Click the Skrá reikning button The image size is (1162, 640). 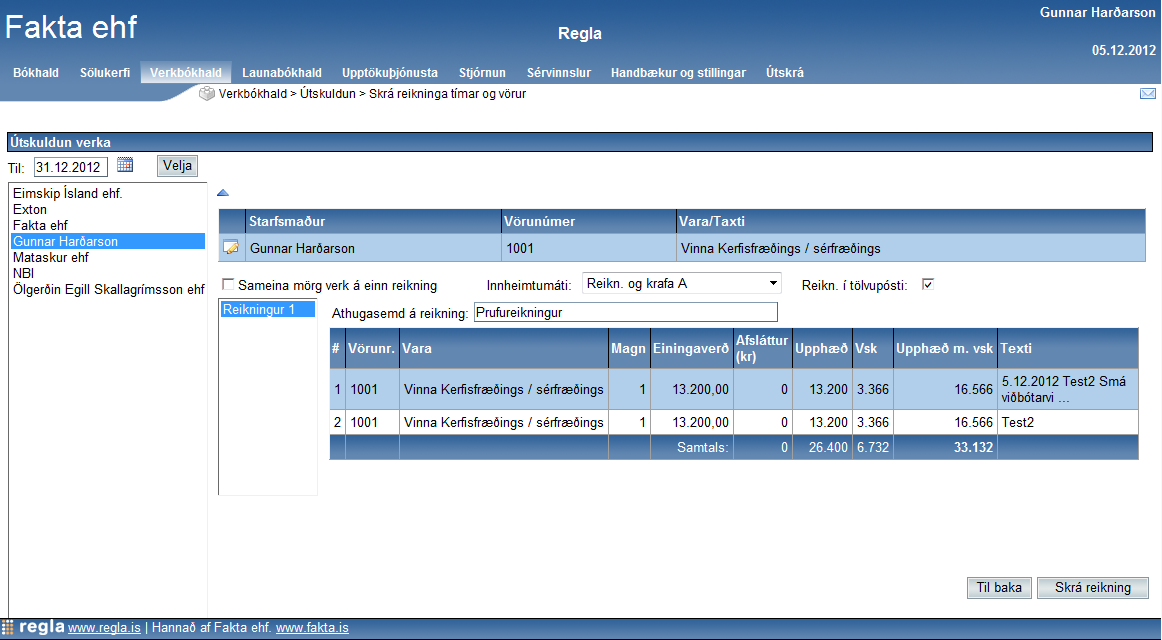pyautogui.click(x=1092, y=588)
